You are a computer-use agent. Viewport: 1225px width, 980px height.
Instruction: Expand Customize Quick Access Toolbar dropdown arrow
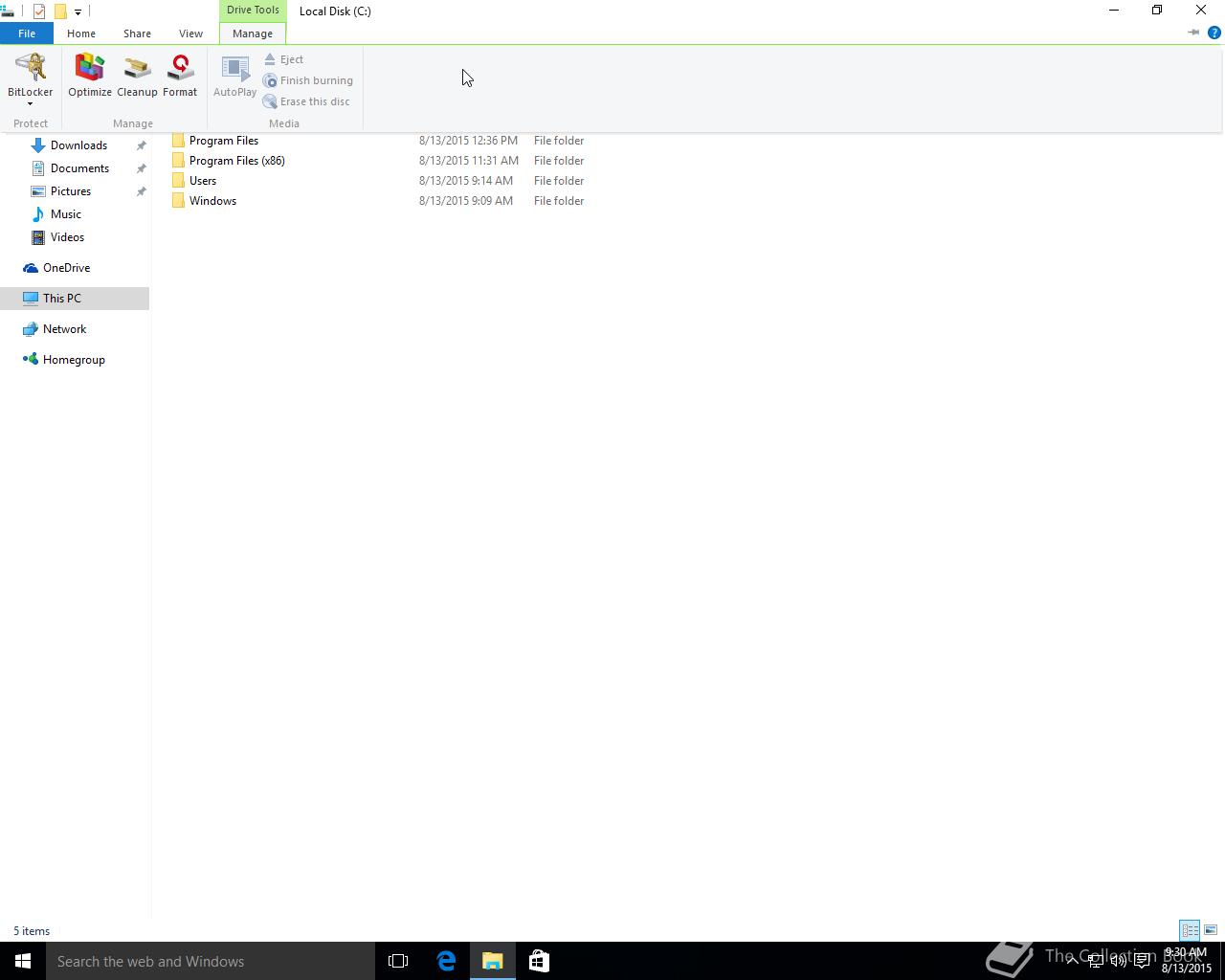coord(78,12)
